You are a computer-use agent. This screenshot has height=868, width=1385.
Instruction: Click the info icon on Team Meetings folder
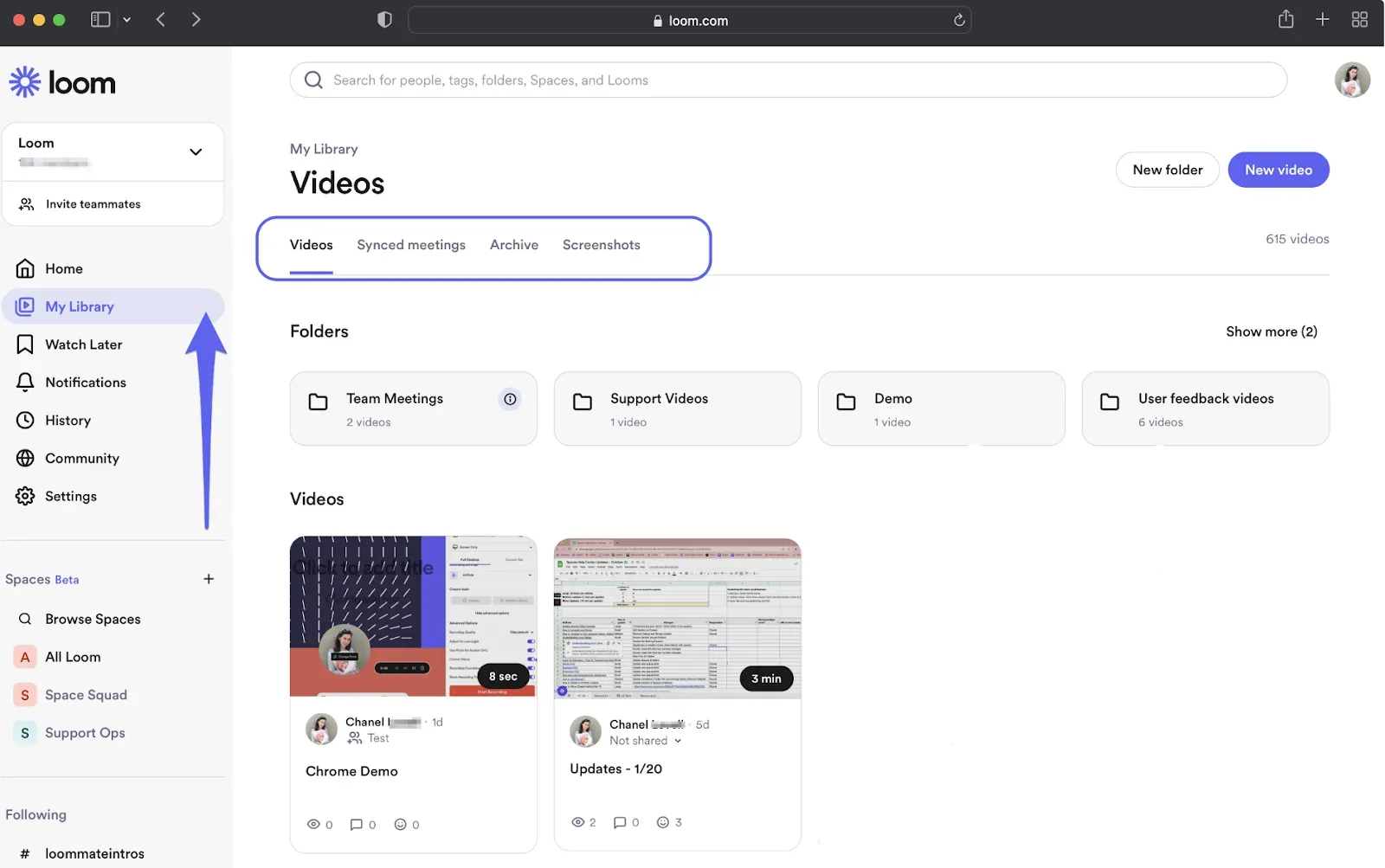click(510, 399)
